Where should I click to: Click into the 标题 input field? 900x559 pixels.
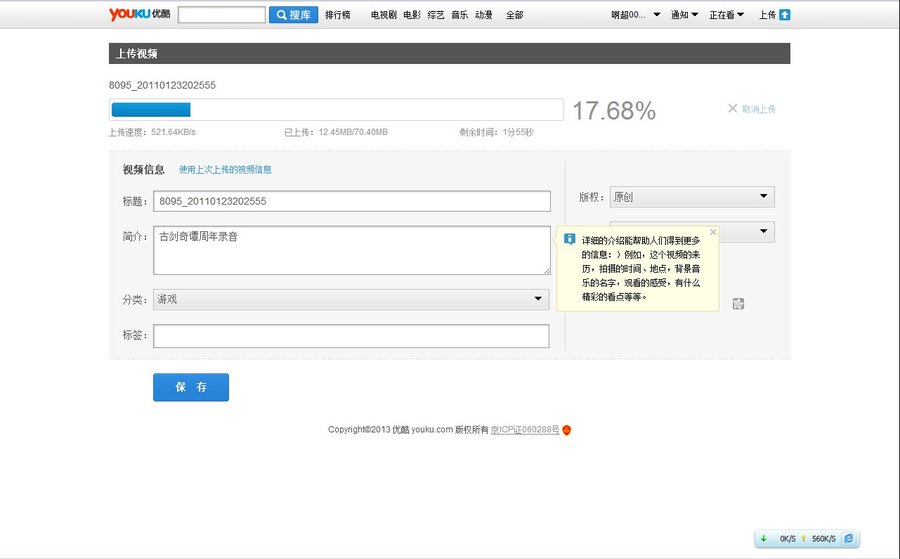[x=352, y=201]
